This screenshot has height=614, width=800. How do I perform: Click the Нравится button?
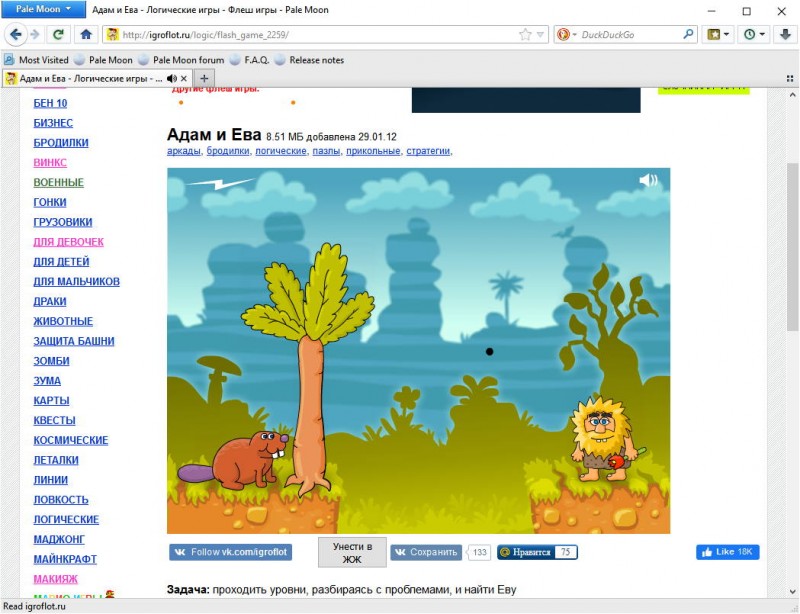[x=537, y=552]
